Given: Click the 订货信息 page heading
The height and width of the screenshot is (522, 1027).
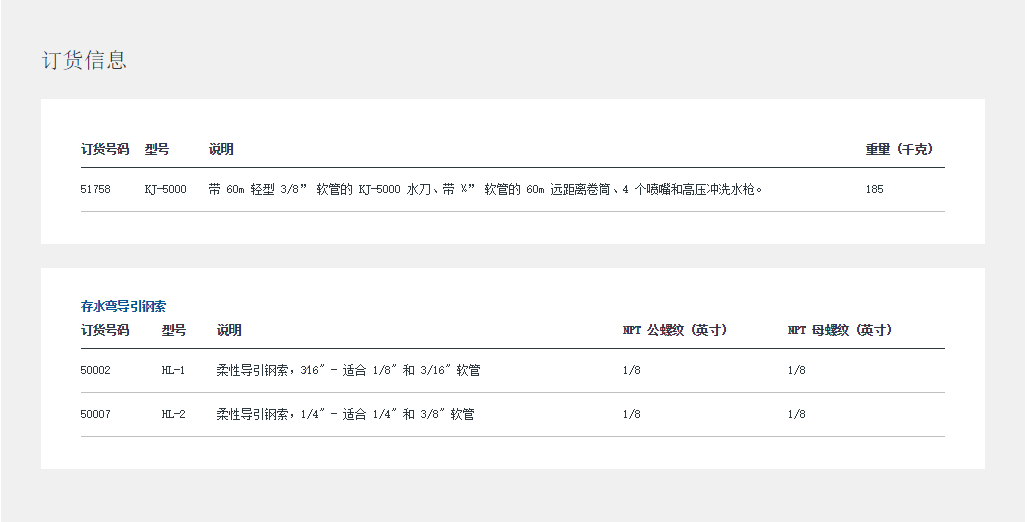Looking at the screenshot, I should tap(84, 60).
